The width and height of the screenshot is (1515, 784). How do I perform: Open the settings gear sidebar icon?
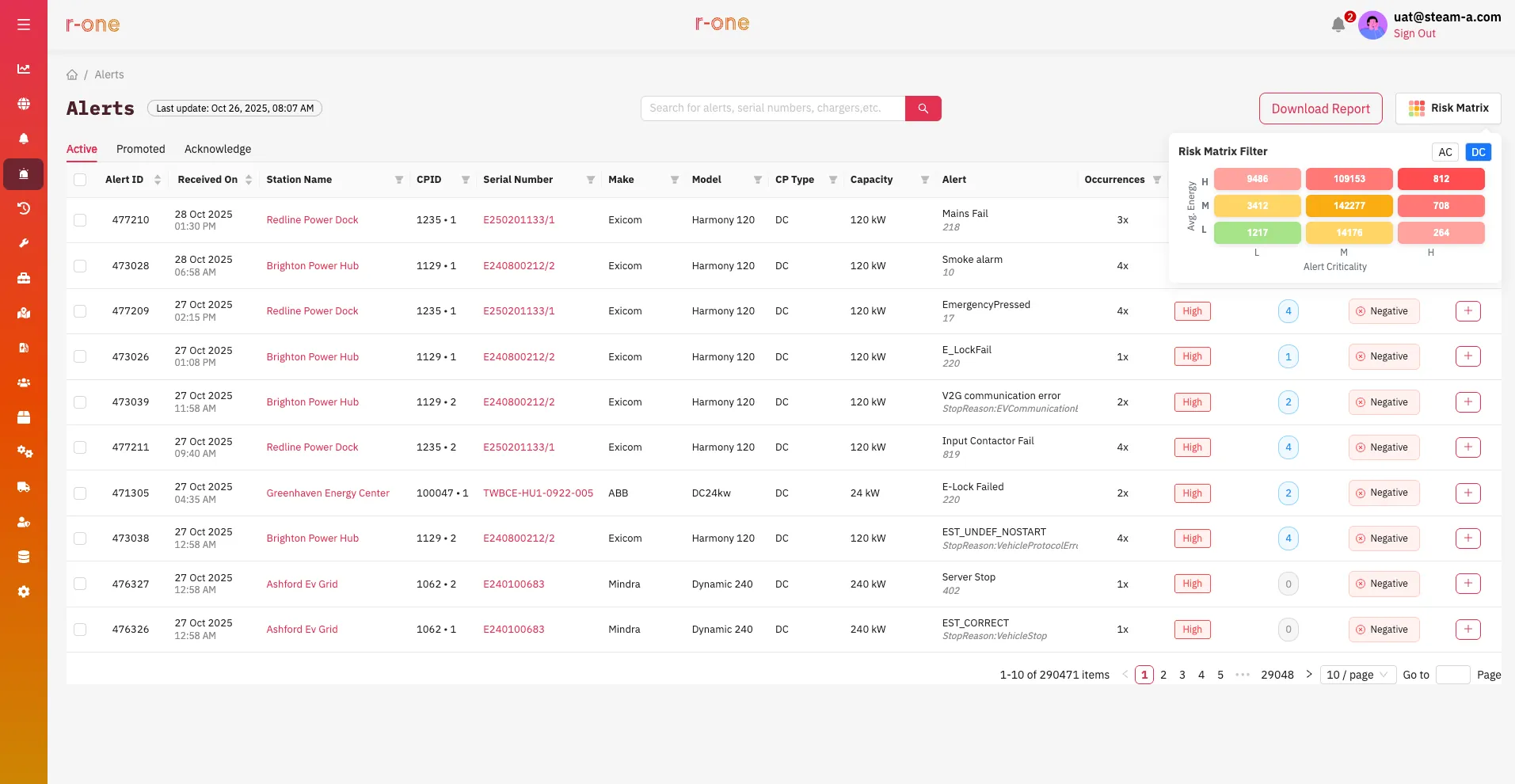point(24,592)
